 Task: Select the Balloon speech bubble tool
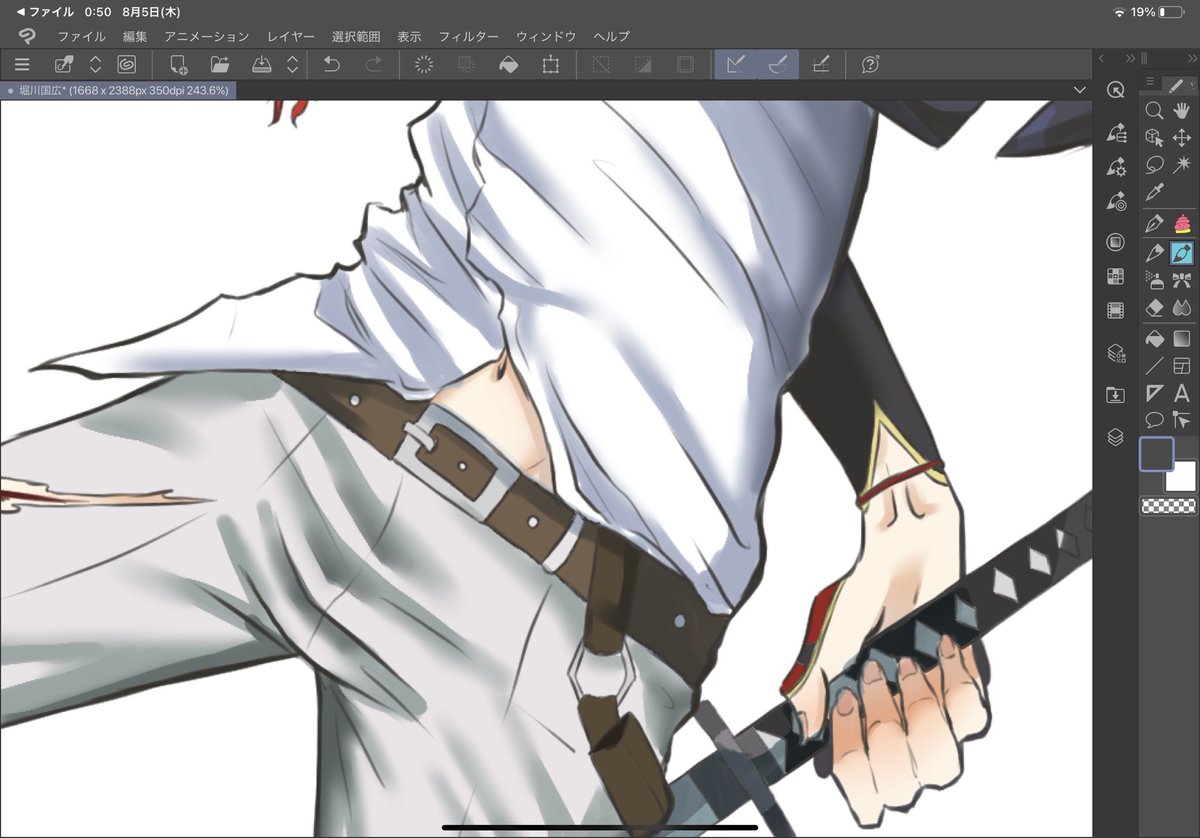pos(1154,420)
